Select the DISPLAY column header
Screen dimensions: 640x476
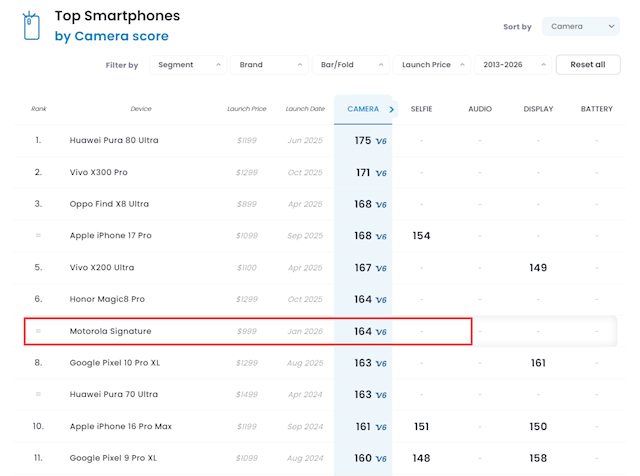pos(538,108)
